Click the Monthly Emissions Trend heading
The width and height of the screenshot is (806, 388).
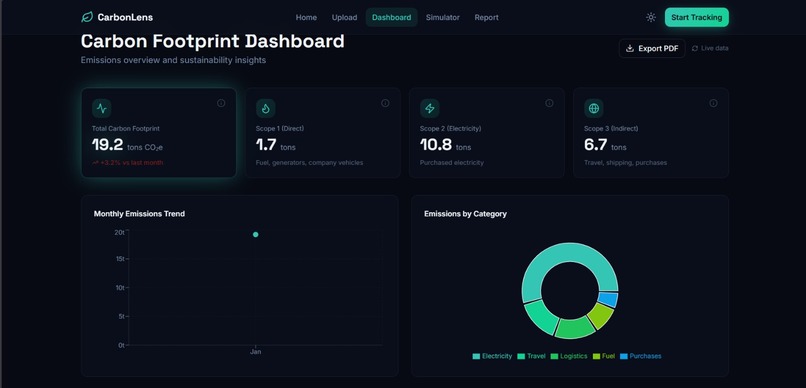click(x=139, y=214)
